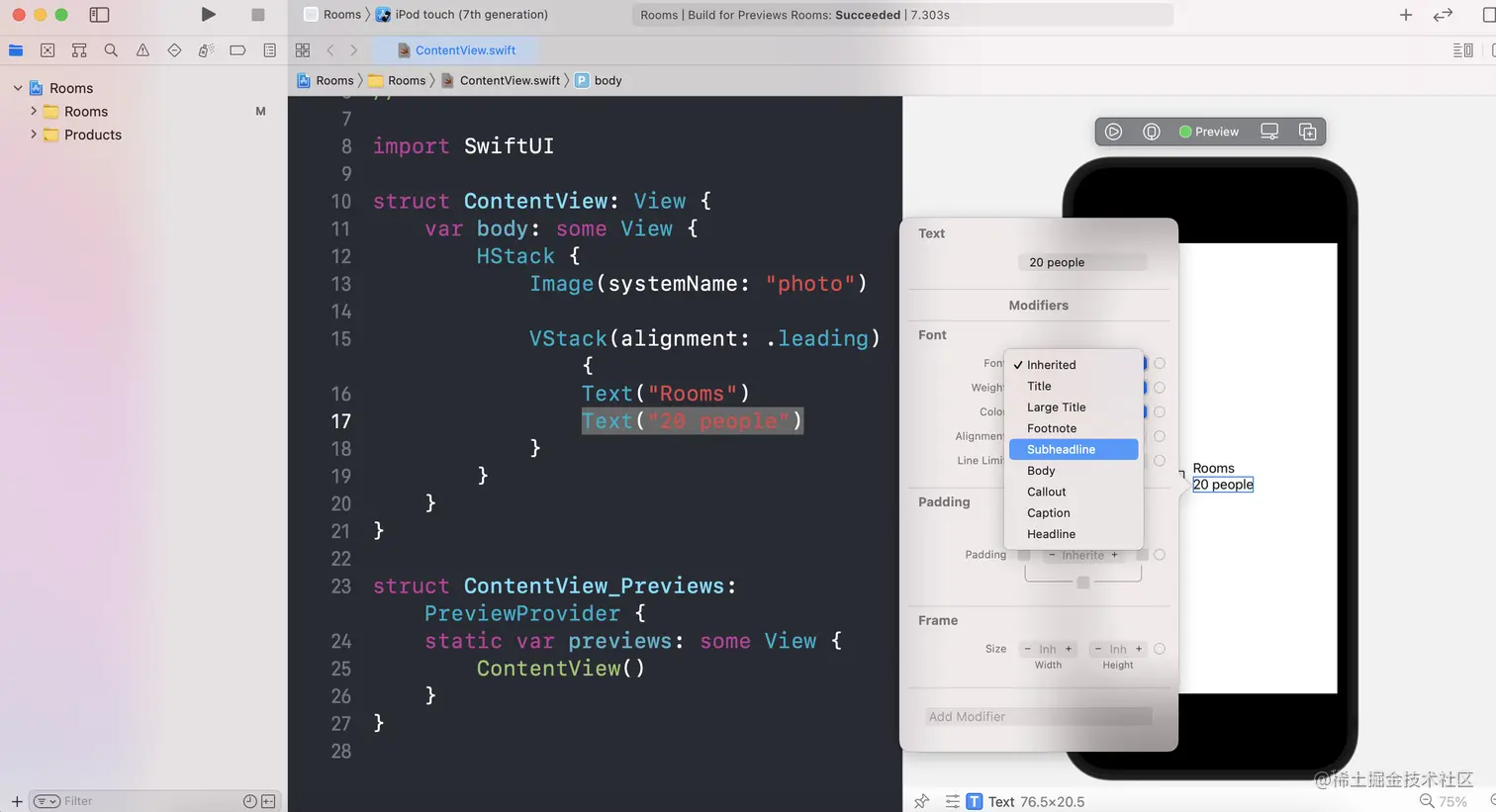Image resolution: width=1496 pixels, height=812 pixels.
Task: Collapse the Rooms project root
Action: coord(18,88)
